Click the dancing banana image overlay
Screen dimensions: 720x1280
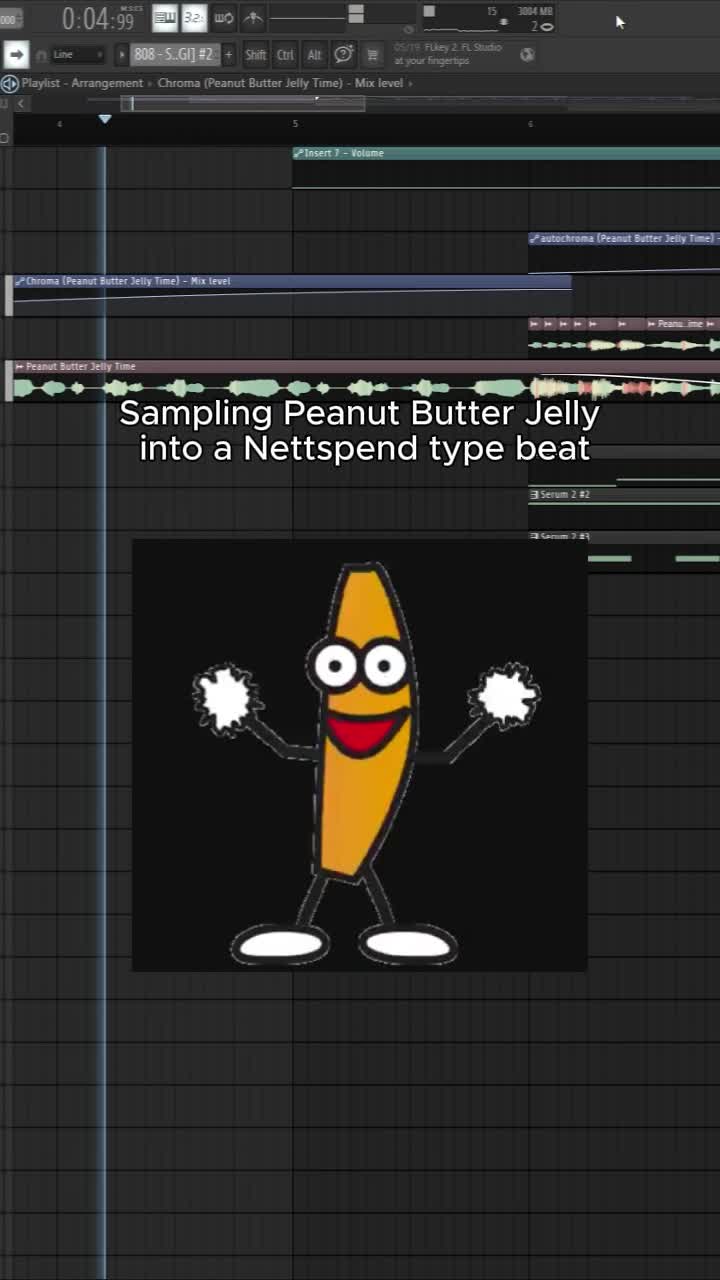point(360,755)
